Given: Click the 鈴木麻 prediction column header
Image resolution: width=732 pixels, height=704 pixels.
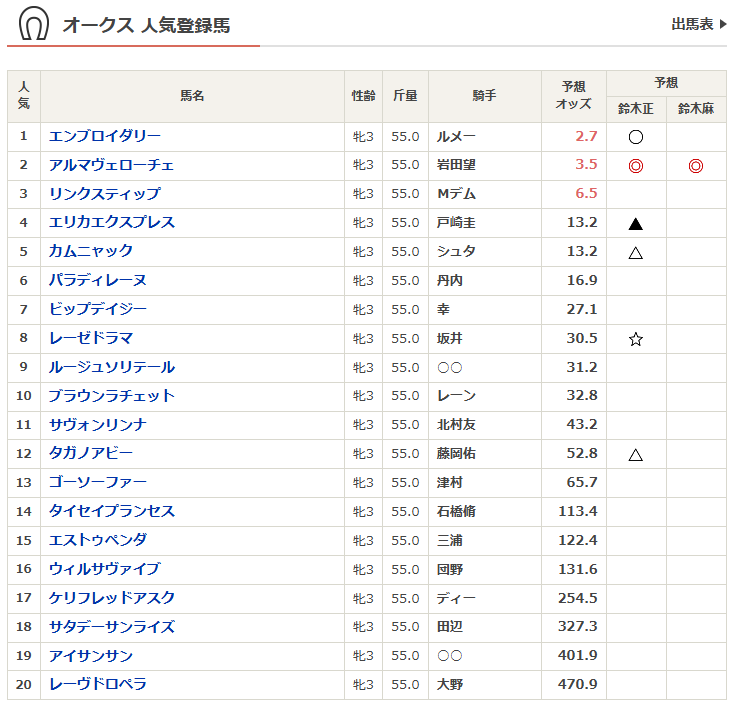Looking at the screenshot, I should coord(696,109).
